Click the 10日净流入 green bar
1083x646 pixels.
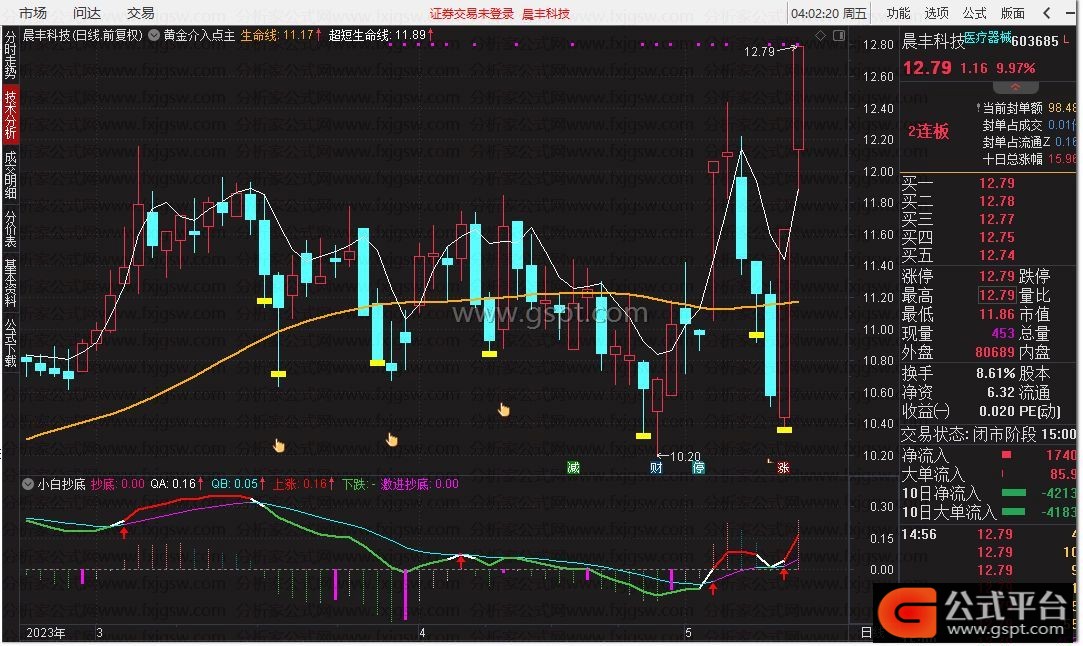(x=1013, y=493)
